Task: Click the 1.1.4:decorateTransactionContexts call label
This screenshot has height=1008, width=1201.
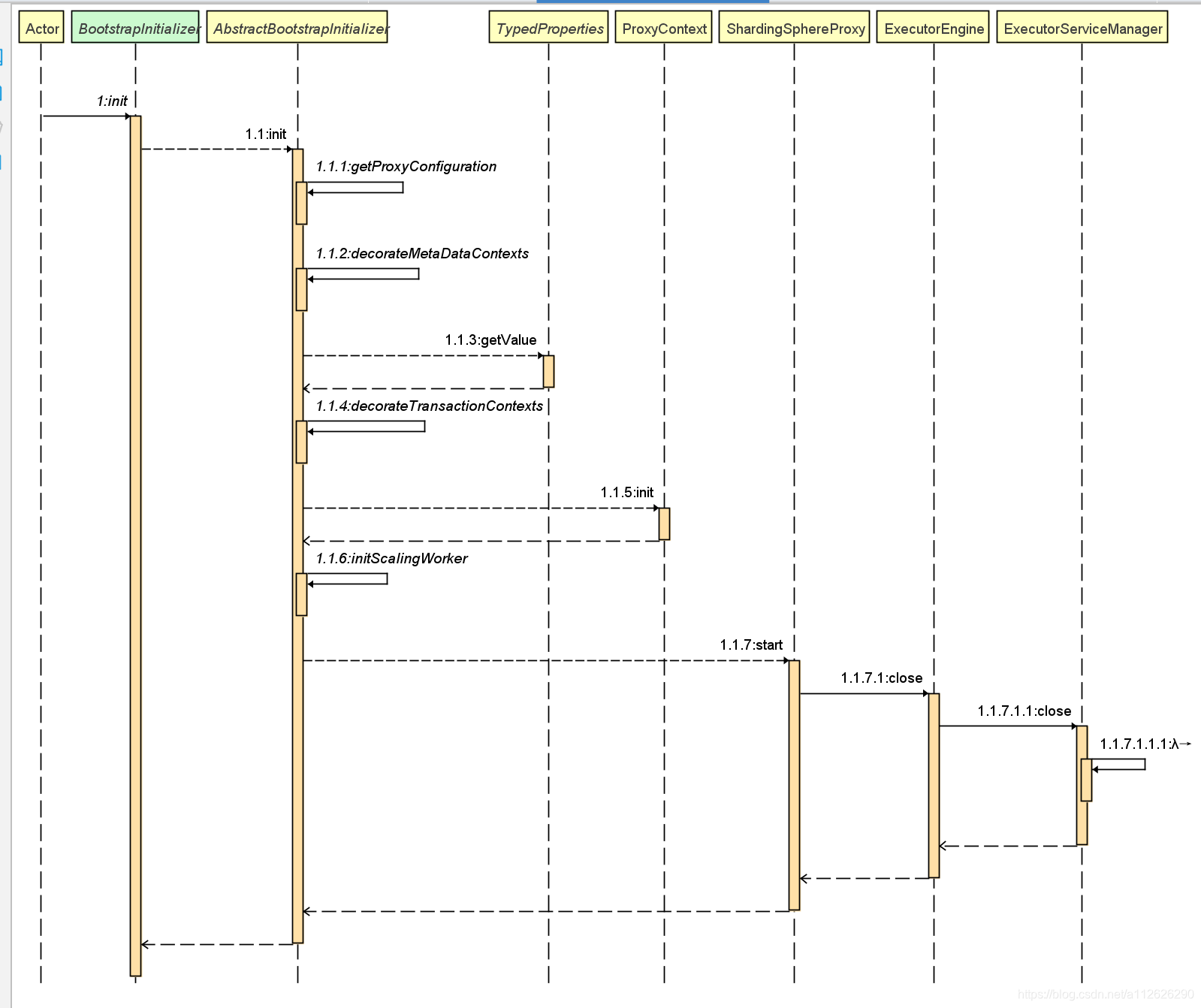Action: (x=429, y=406)
